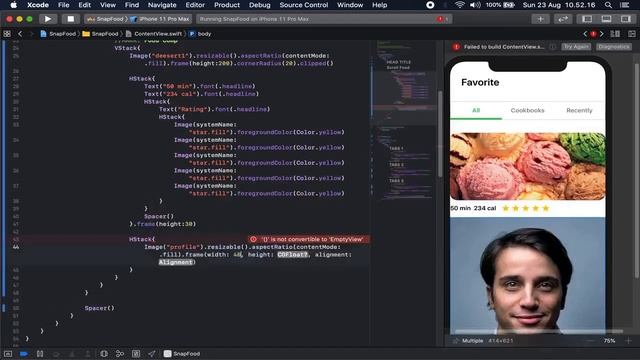
Task: Open the Xcode menu
Action: click(x=38, y=5)
